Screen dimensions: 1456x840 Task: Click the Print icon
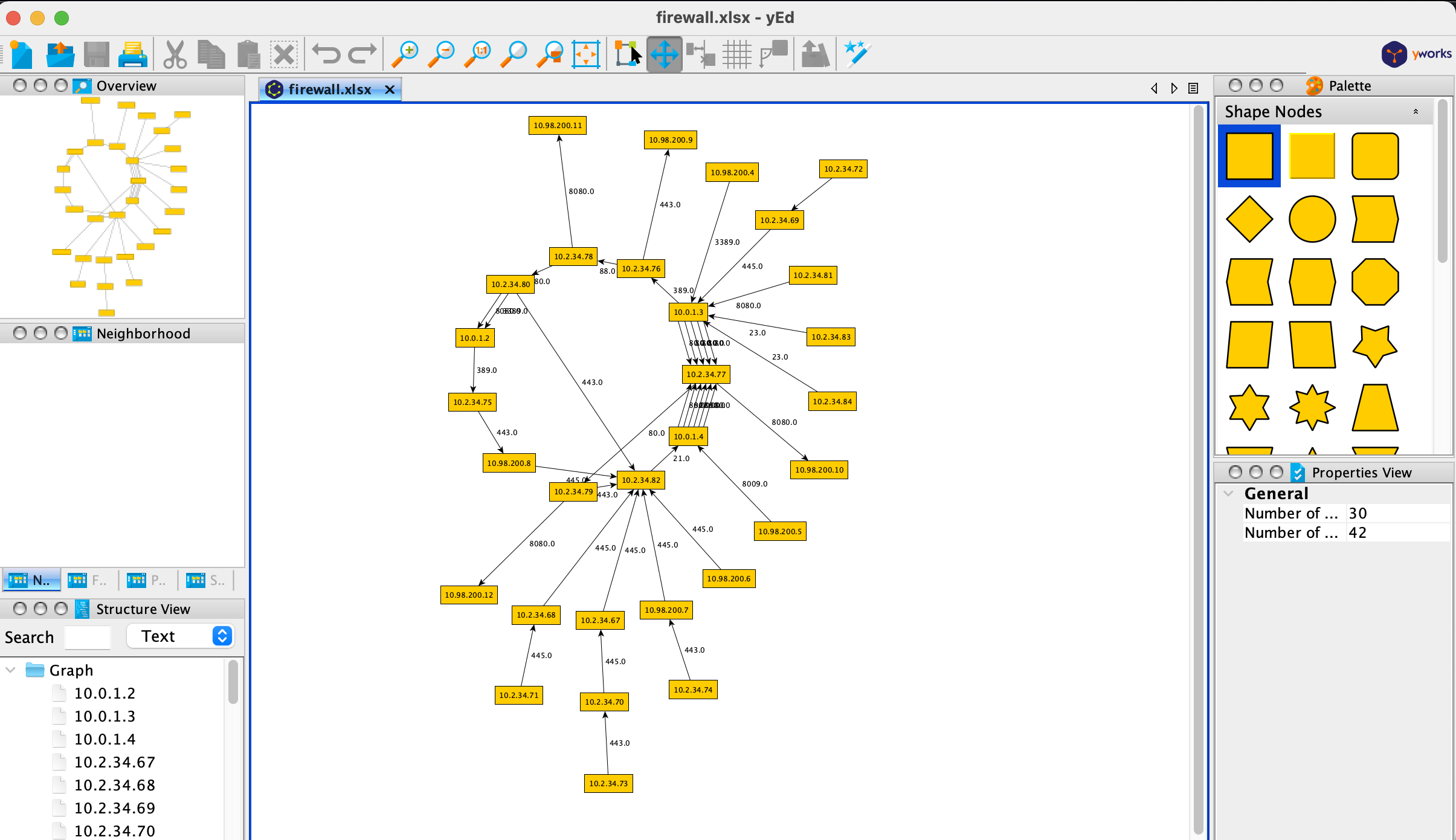point(132,54)
